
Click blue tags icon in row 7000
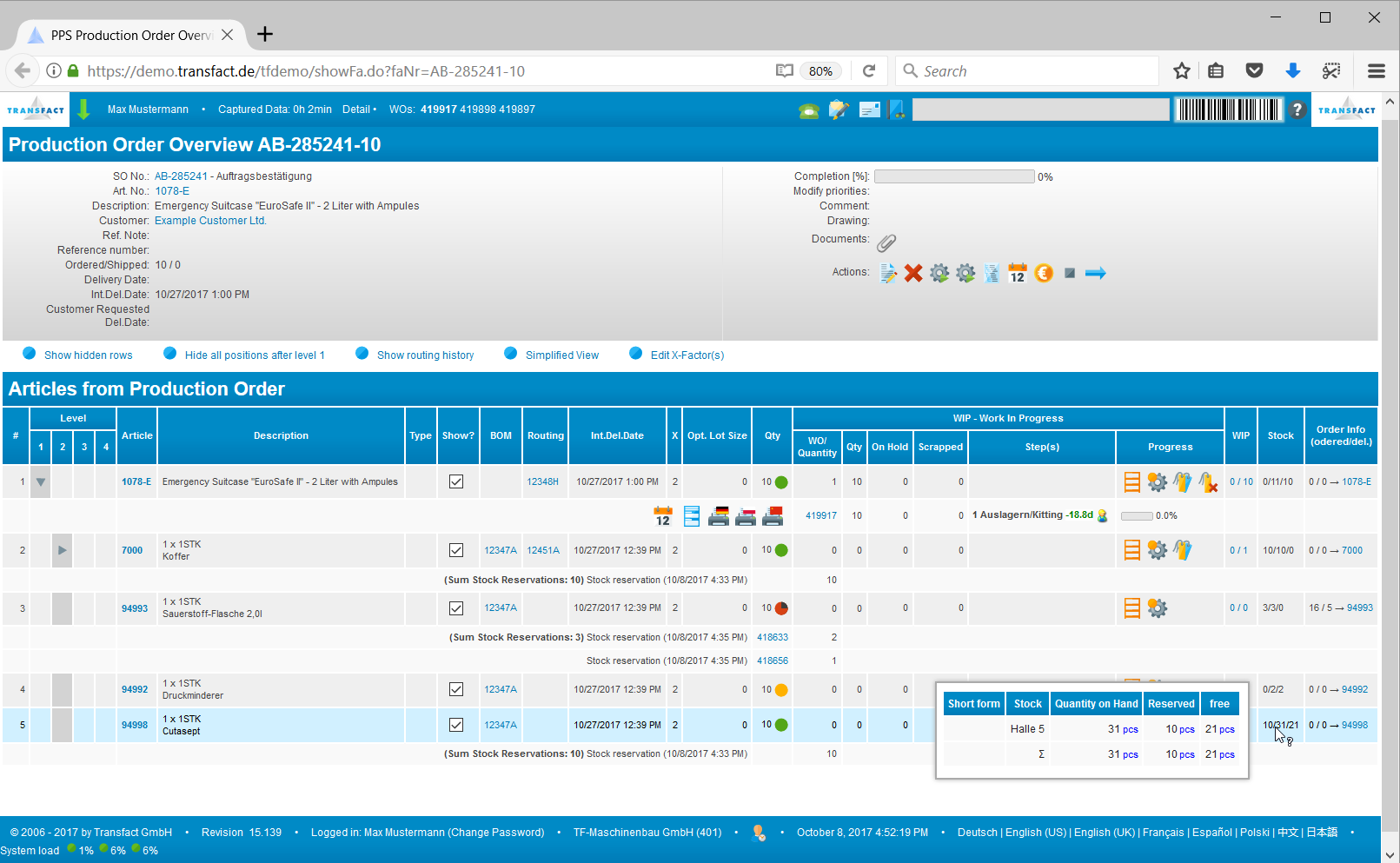1183,550
